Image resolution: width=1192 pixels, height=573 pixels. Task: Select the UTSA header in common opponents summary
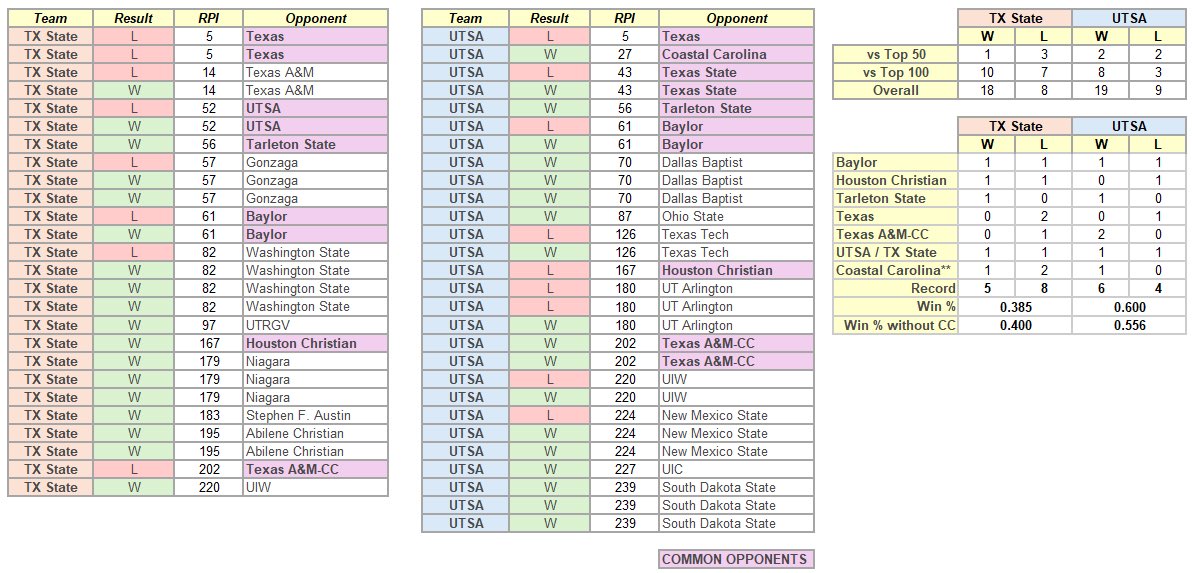point(1130,126)
